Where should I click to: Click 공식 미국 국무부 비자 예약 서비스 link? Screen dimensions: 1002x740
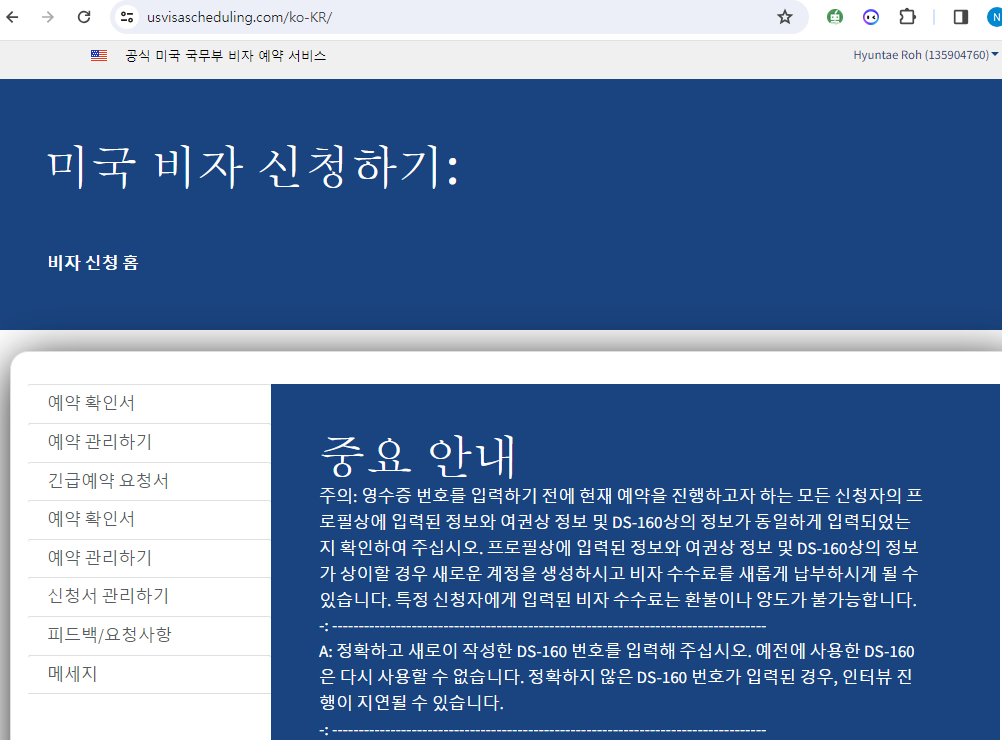225,56
